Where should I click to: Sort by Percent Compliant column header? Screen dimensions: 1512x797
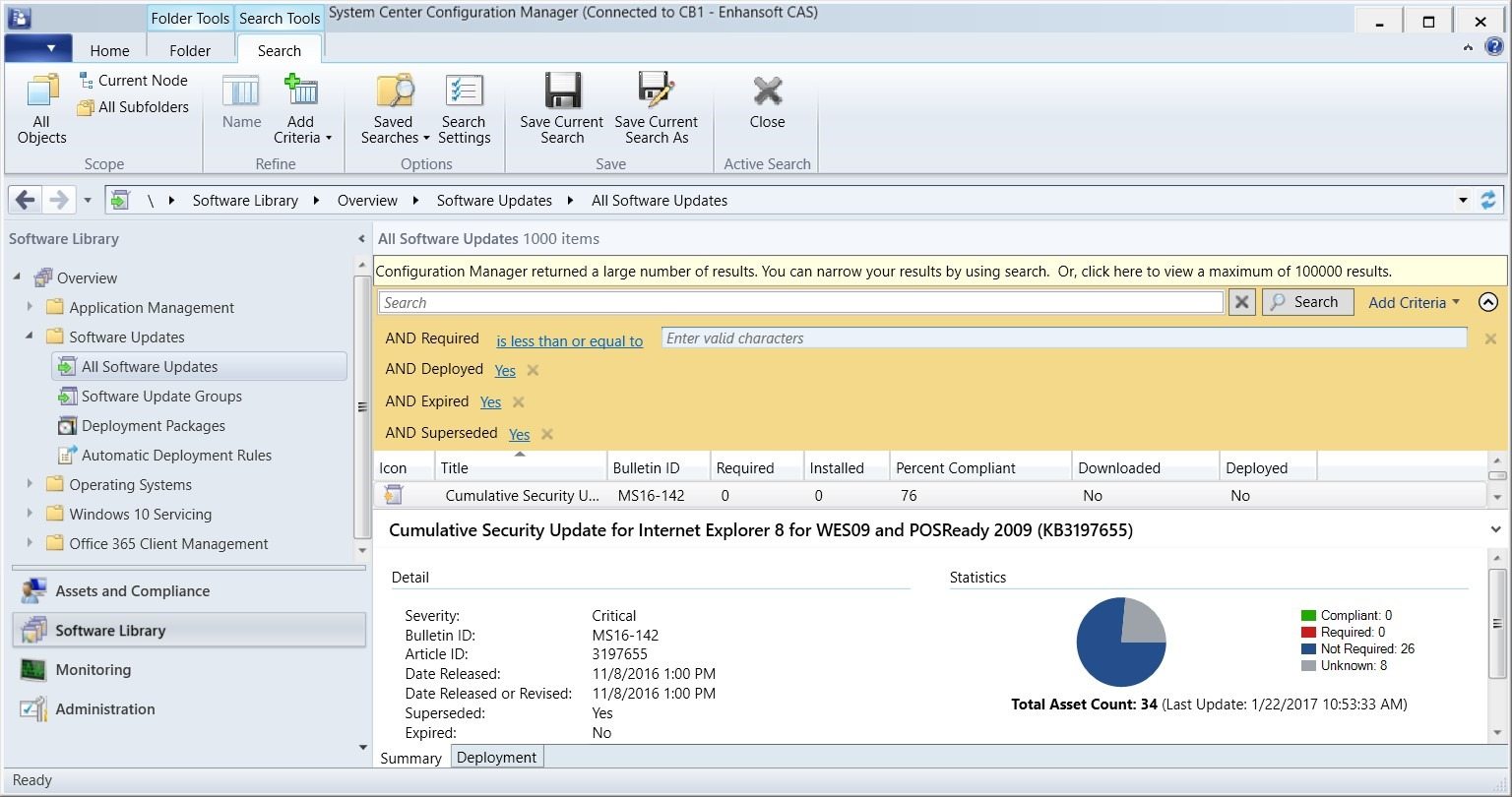pyautogui.click(x=980, y=467)
